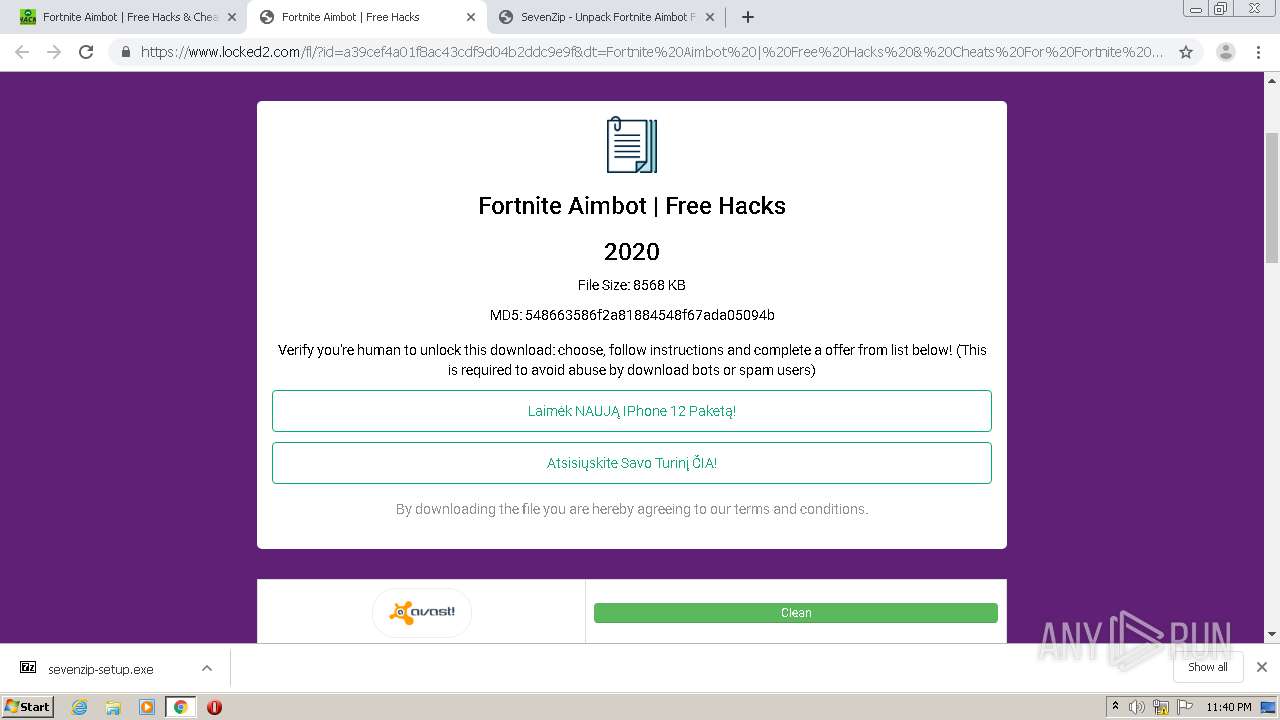Click the avast logo in scan results
1280x720 pixels.
[x=421, y=612]
